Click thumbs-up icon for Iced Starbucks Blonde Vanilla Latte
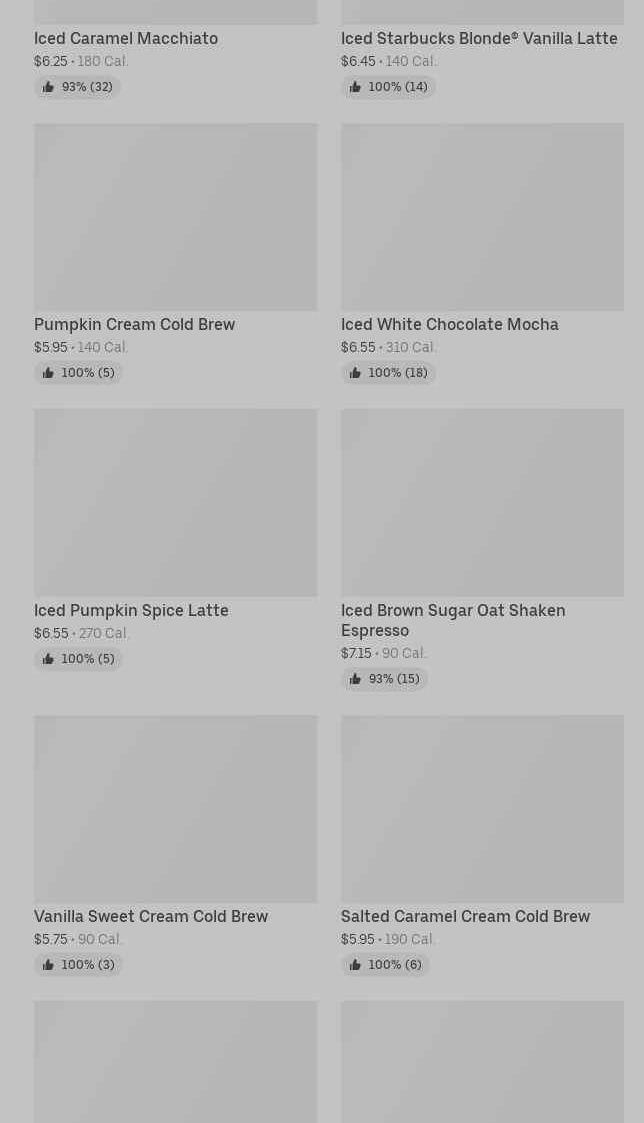The height and width of the screenshot is (1123, 644). coord(355,87)
